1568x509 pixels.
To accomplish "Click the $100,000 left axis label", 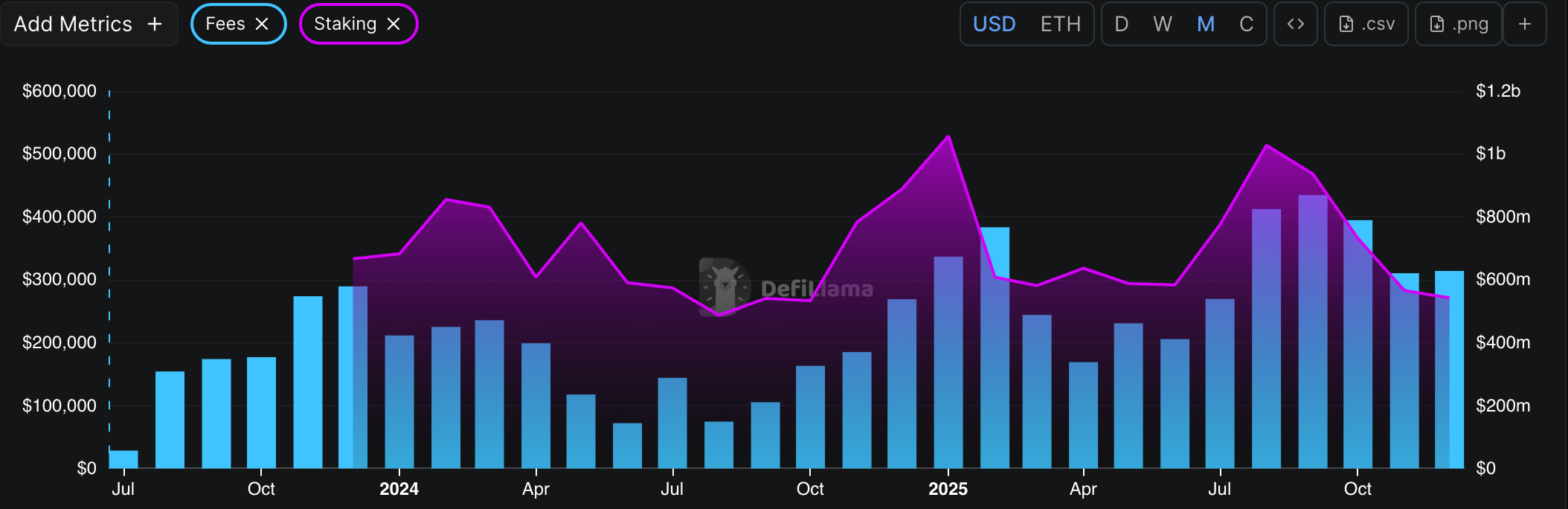I will (60, 406).
